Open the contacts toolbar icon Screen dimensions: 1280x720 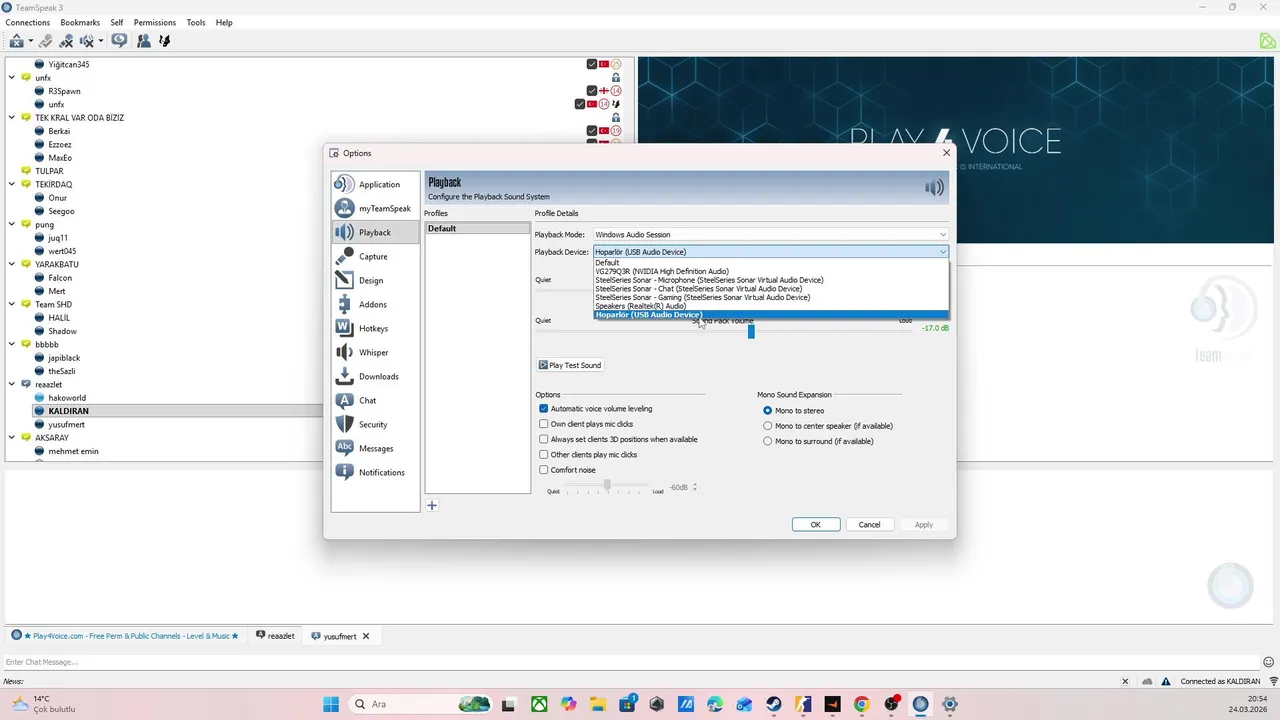click(x=144, y=41)
